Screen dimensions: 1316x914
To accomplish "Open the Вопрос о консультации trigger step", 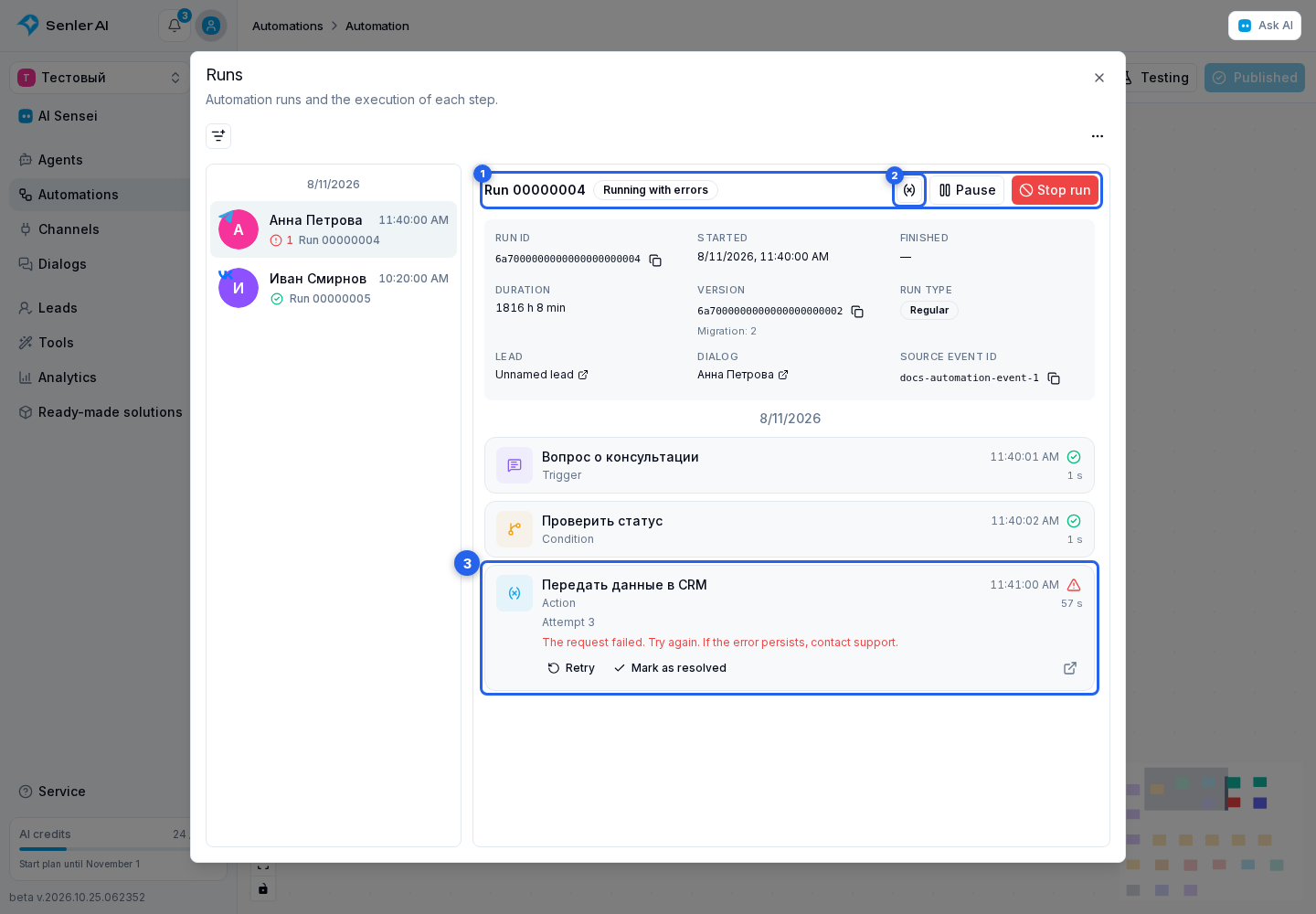I will point(790,465).
